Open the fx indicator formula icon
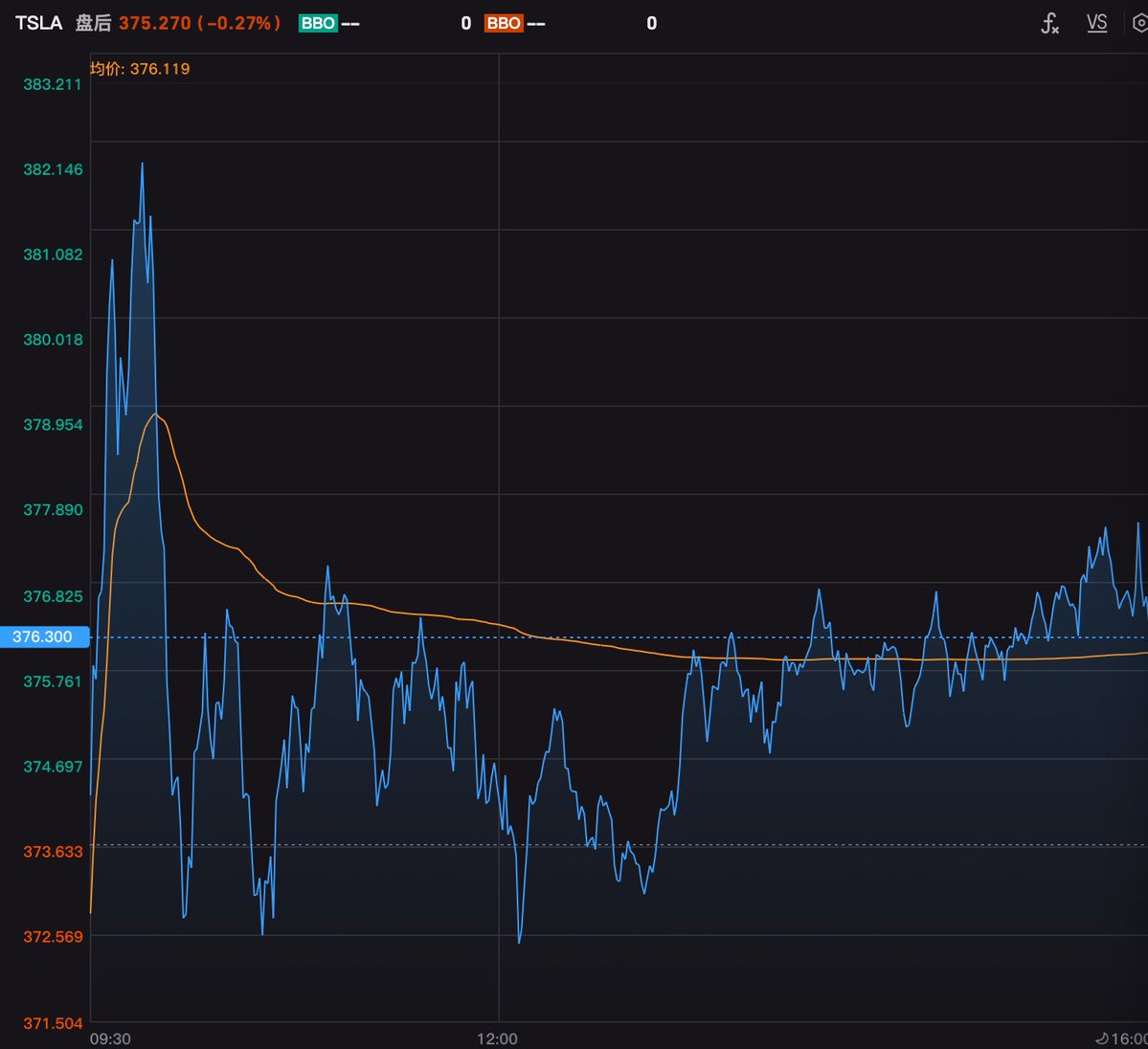Screen dimensions: 1148x1049 1050,23
